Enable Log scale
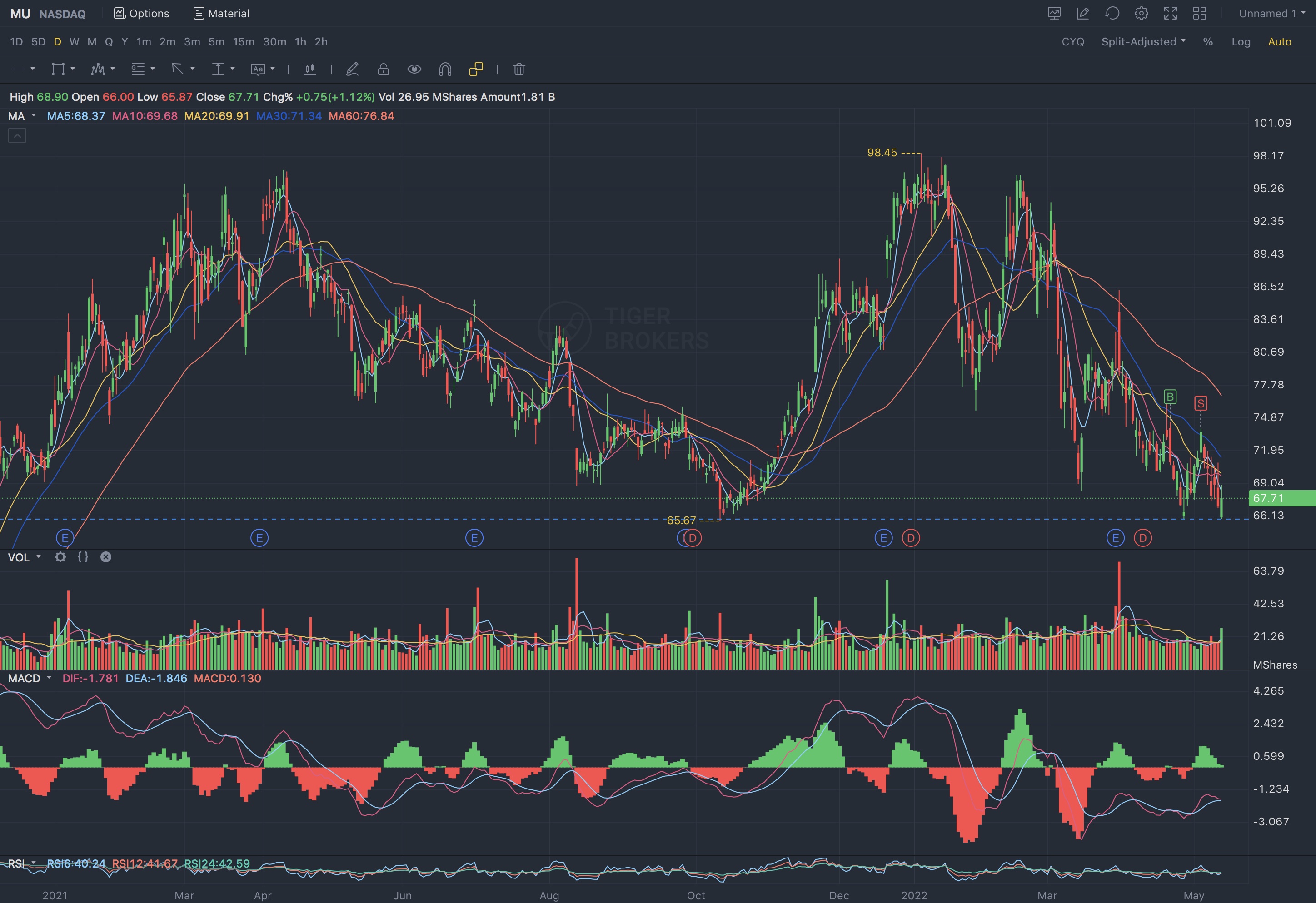 (1241, 41)
